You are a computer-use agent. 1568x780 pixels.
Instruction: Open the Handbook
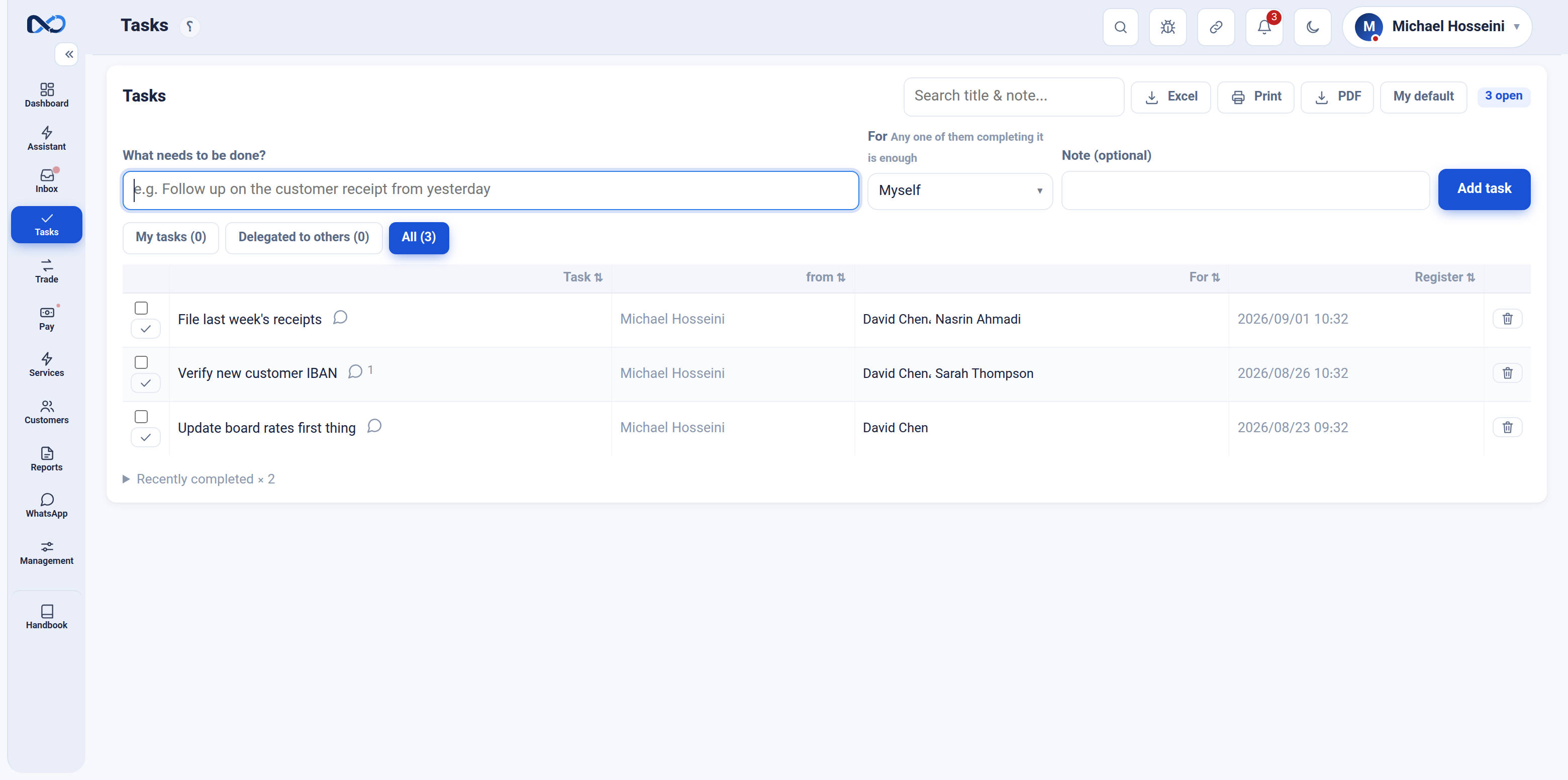tap(46, 617)
